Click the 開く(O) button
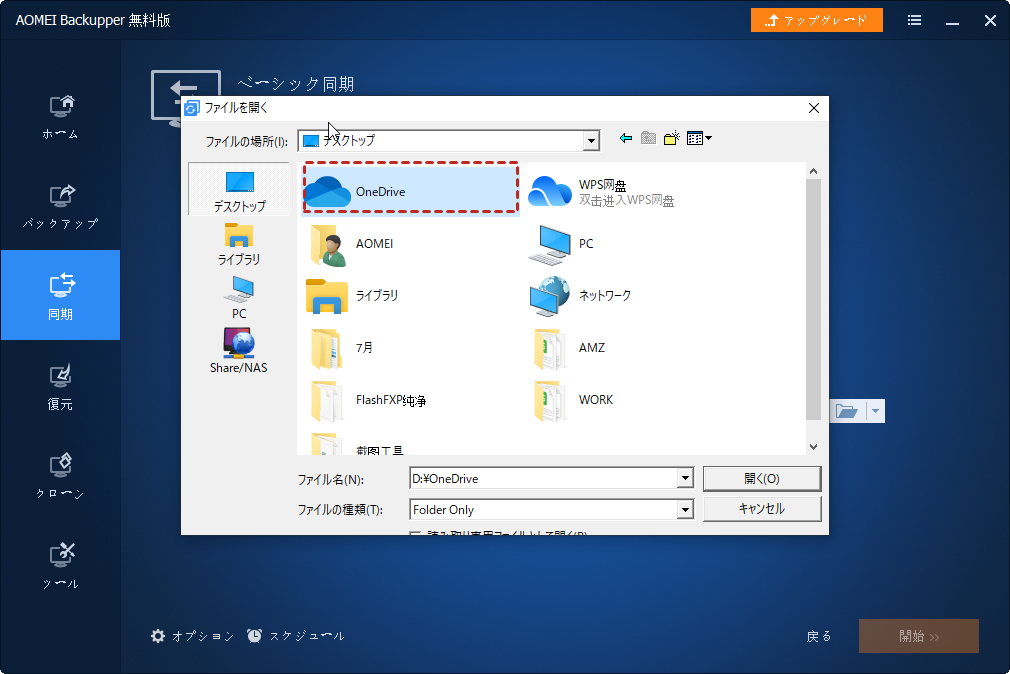 point(762,478)
